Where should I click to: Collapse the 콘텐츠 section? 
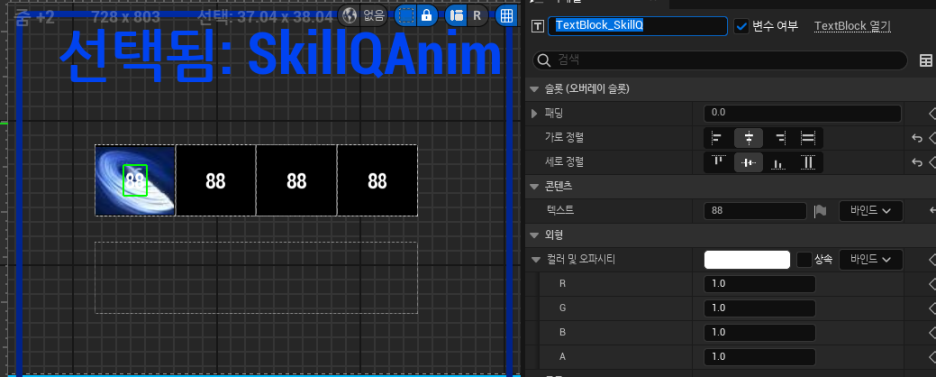pos(534,187)
